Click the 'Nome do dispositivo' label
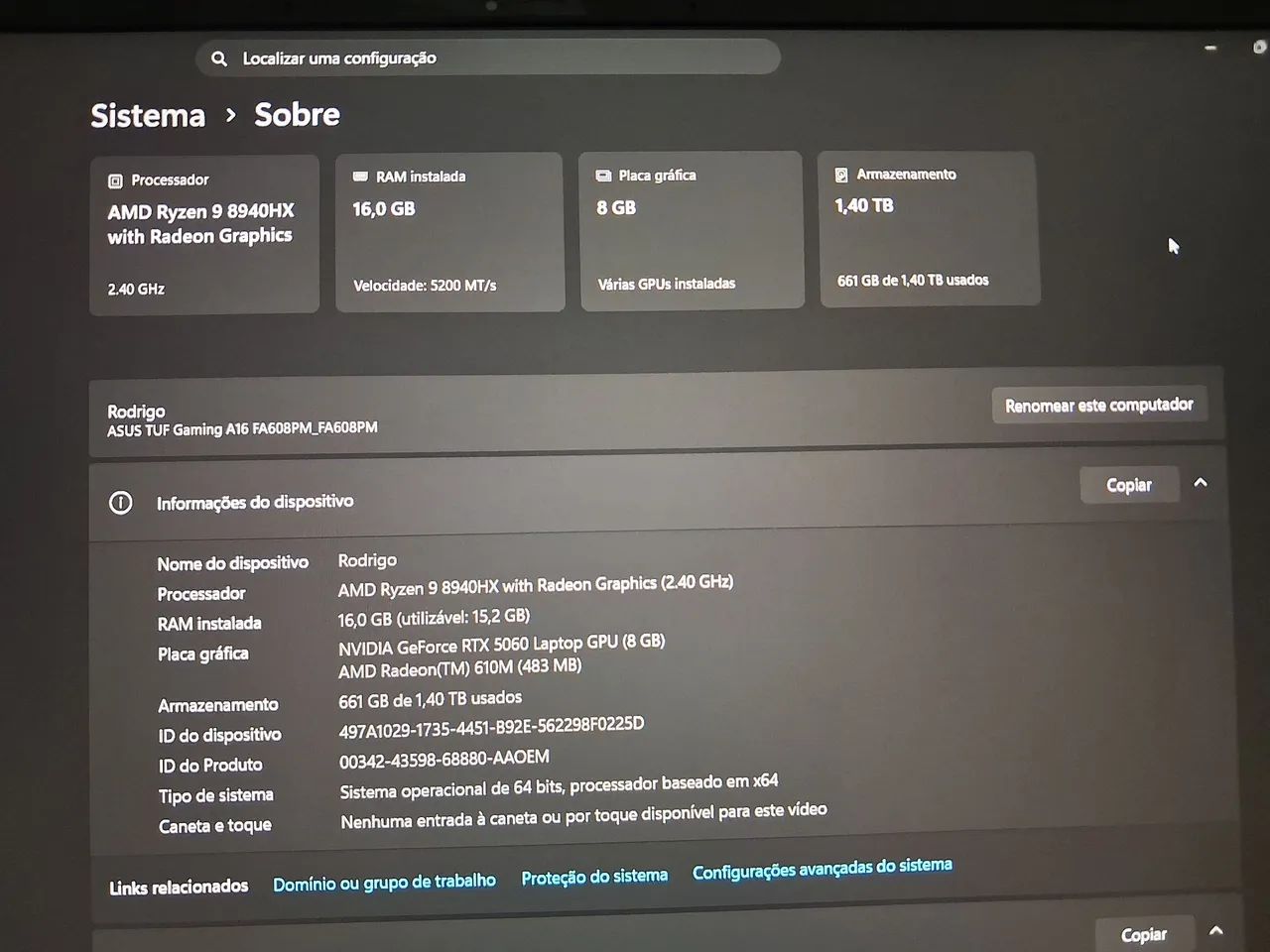1270x952 pixels. tap(232, 563)
